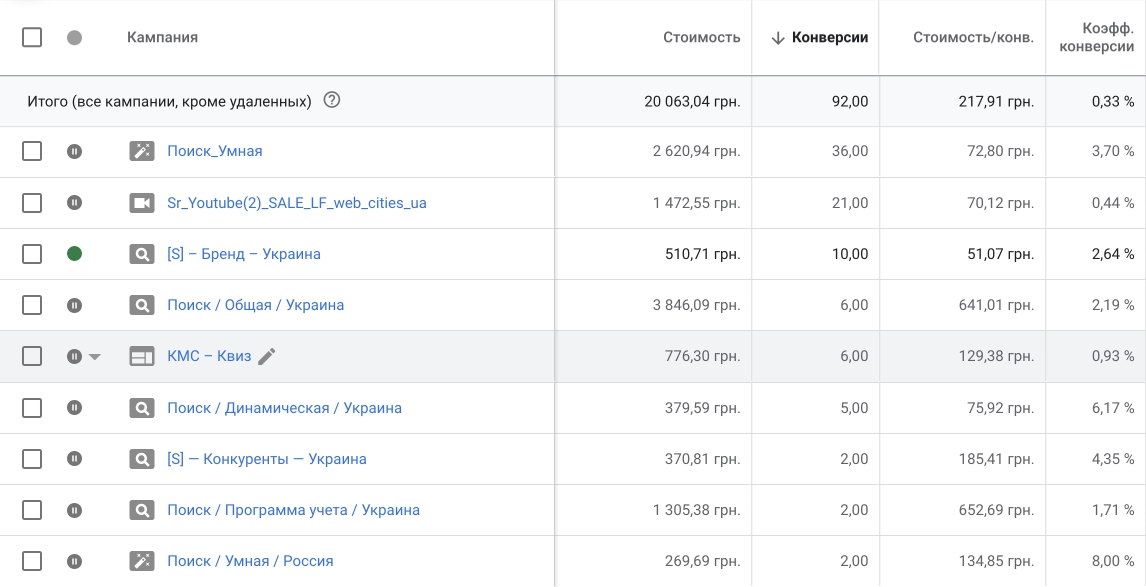Sort by the Стоимость column header

702,37
